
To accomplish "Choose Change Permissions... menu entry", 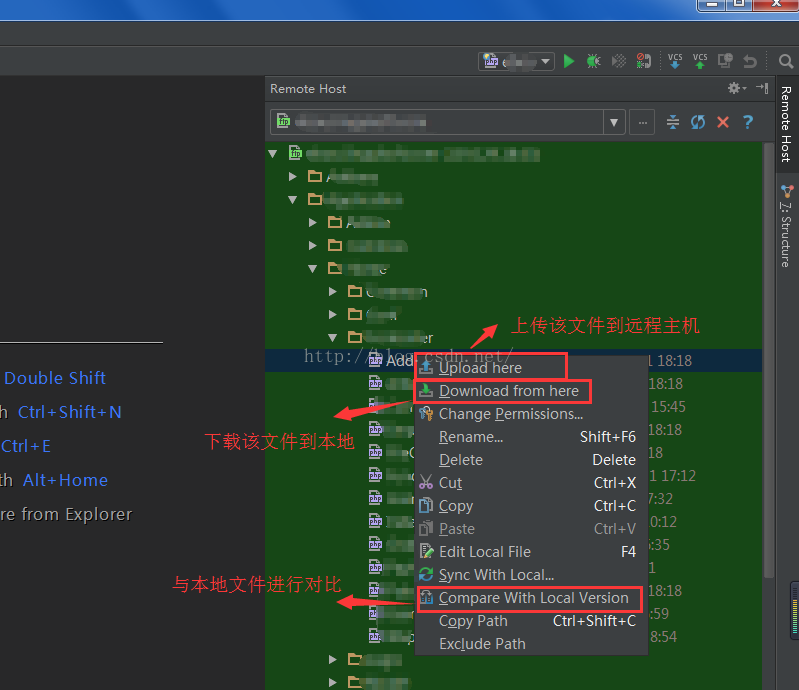I will (530, 414).
